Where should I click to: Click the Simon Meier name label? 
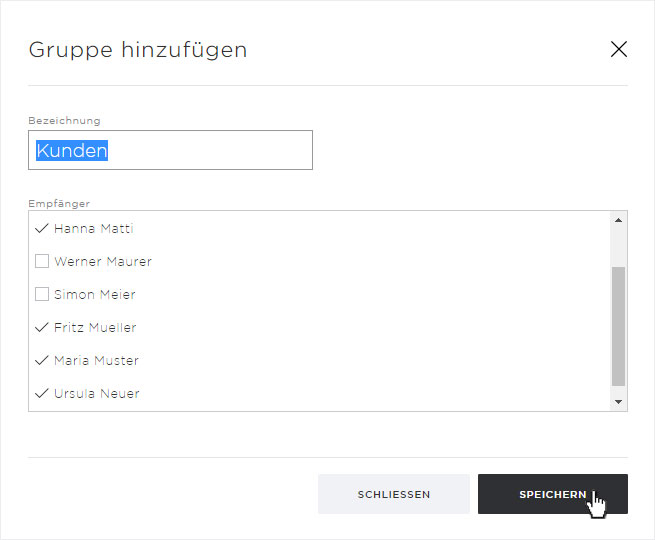[95, 295]
